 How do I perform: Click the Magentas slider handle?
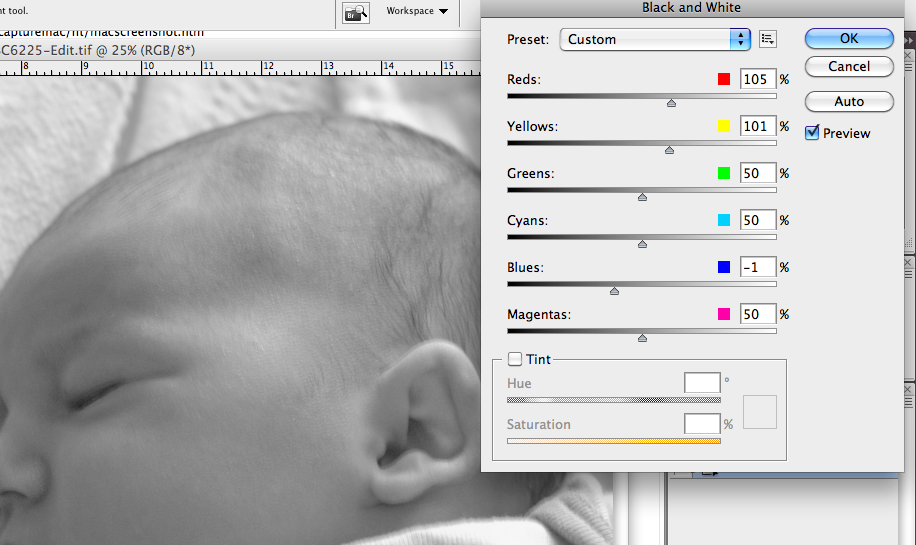[643, 338]
